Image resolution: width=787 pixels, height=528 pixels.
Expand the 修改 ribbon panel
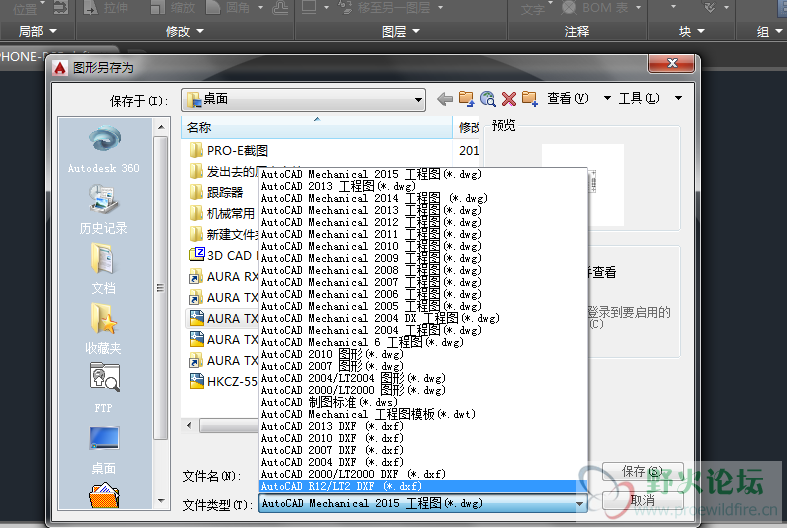185,31
